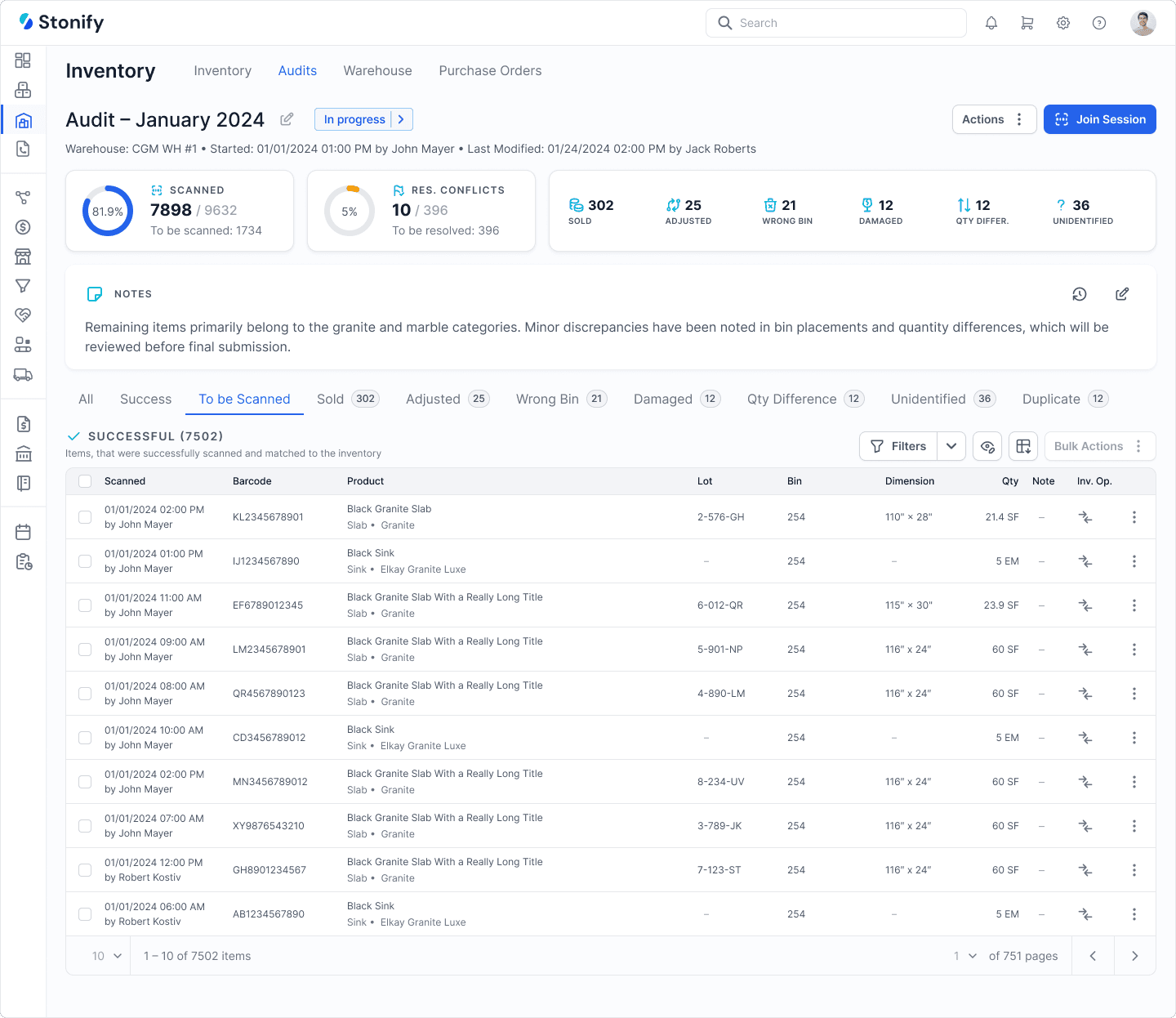Open dashboard grid icon in sidebar
This screenshot has height=1018, width=1176.
[x=23, y=60]
